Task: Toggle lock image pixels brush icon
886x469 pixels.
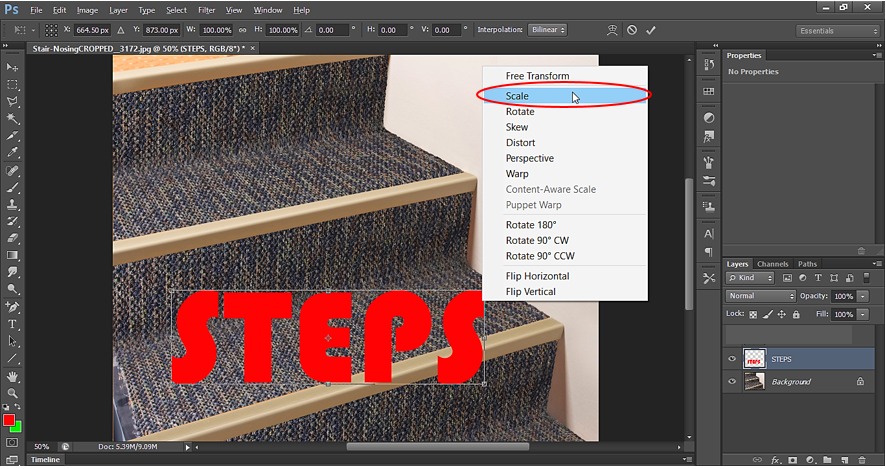Action: (x=767, y=314)
